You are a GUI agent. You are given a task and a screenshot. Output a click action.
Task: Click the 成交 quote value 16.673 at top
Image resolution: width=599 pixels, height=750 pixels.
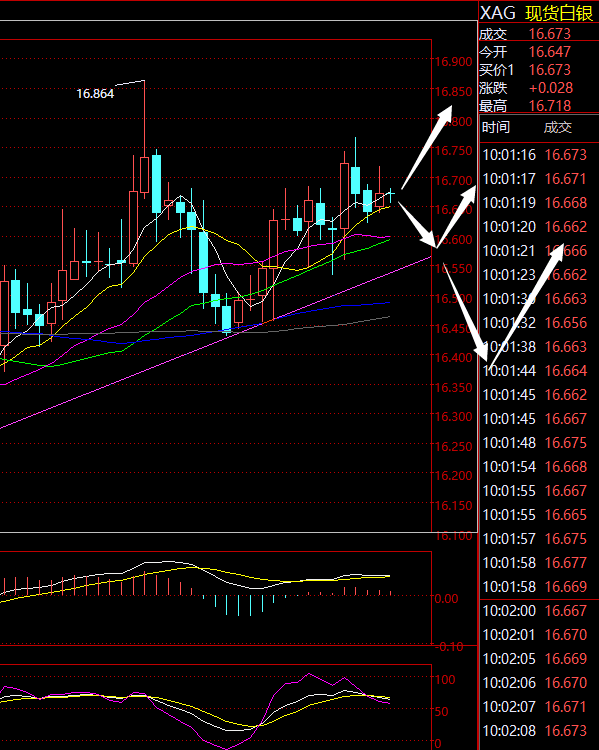(x=550, y=34)
